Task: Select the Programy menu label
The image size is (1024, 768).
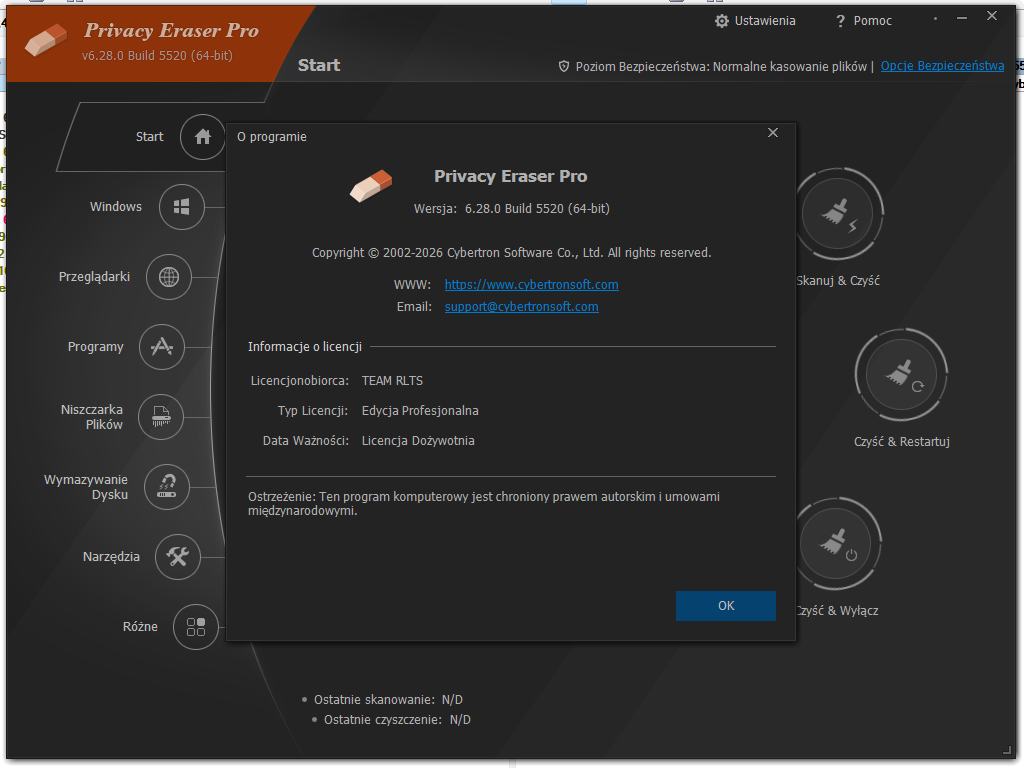Action: tap(95, 347)
